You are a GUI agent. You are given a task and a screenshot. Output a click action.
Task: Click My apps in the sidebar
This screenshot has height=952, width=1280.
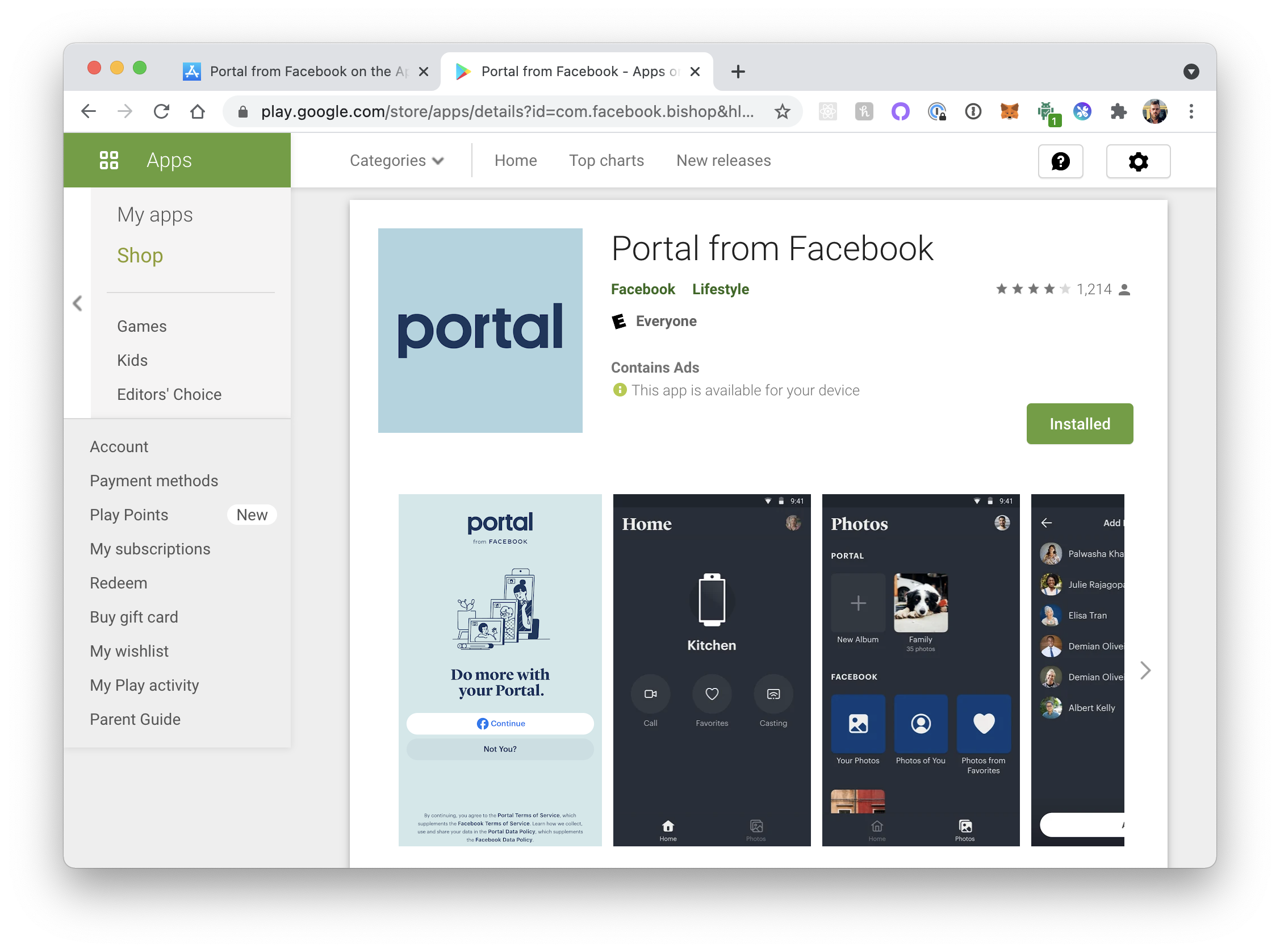[x=156, y=214]
